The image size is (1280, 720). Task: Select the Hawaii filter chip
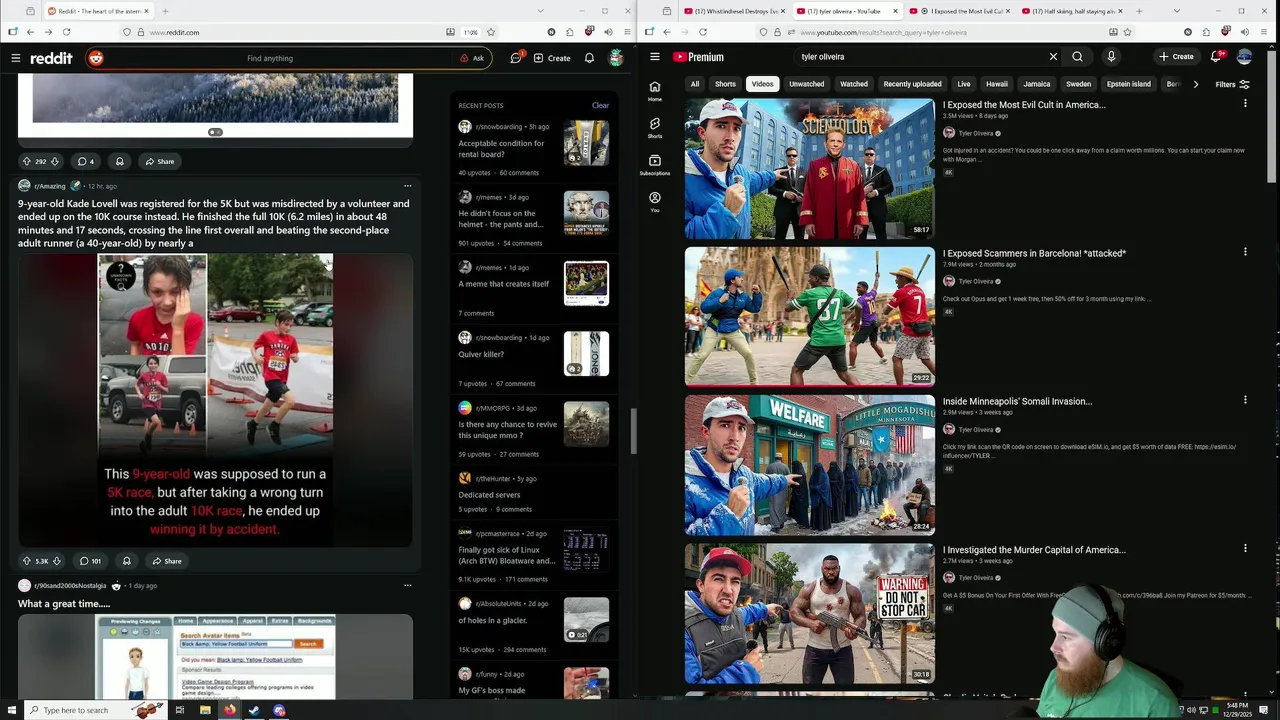tap(997, 84)
